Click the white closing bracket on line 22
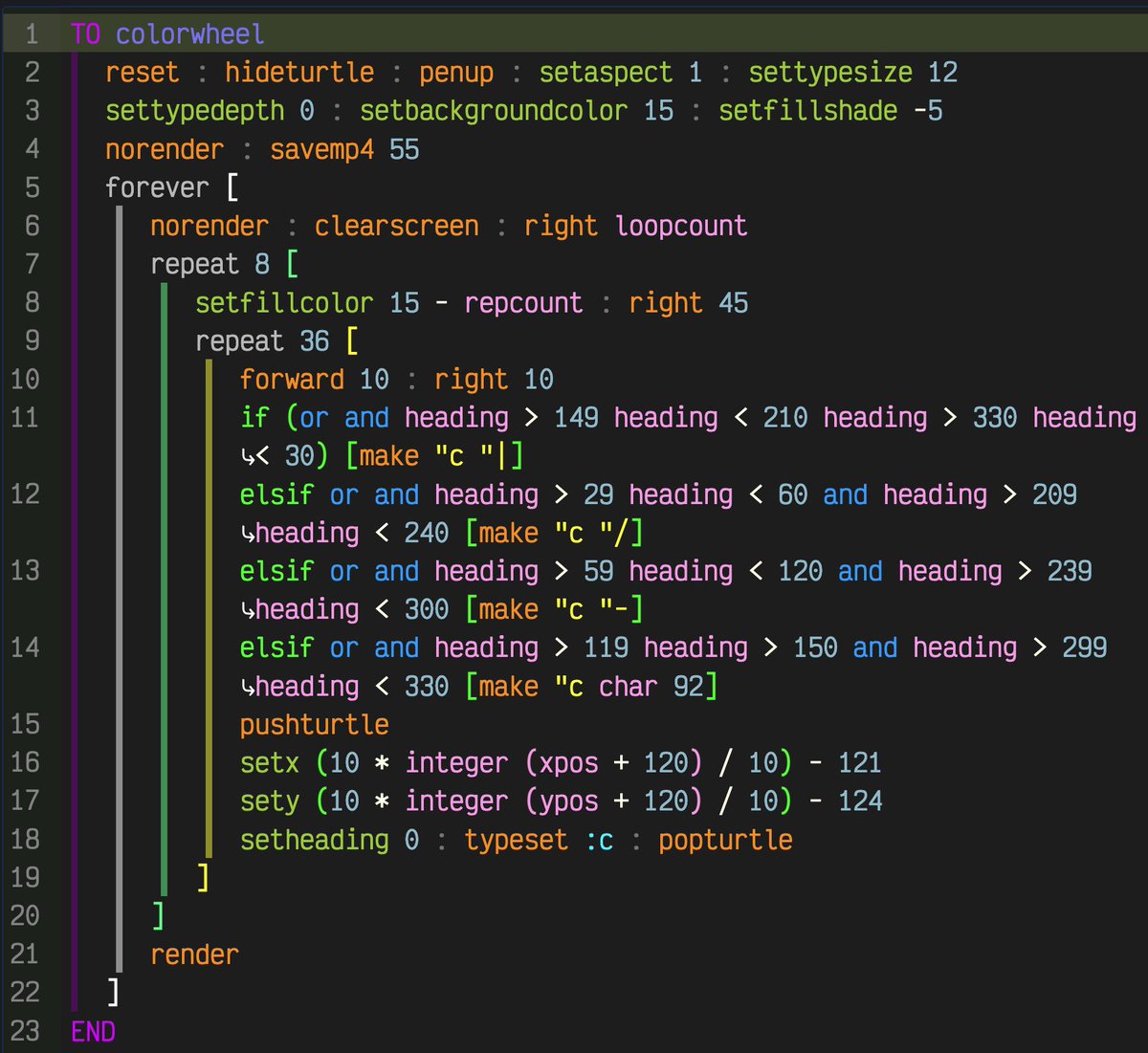Screen dimensions: 1148x1053 113,993
